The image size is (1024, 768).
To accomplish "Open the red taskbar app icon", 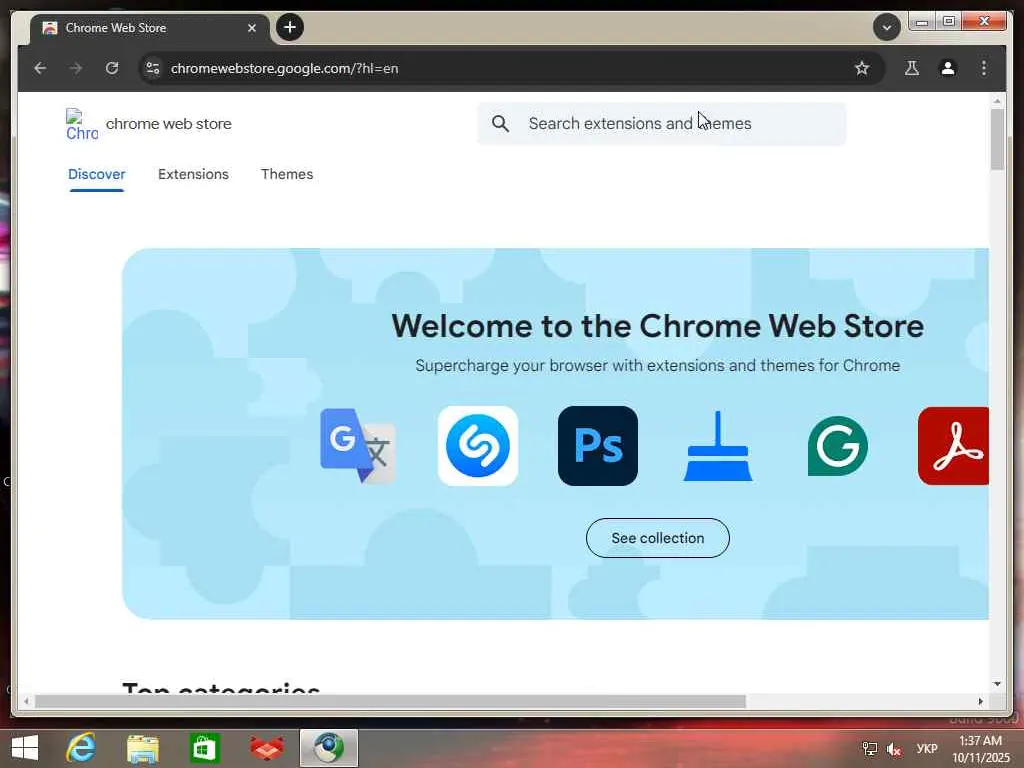I will [266, 748].
